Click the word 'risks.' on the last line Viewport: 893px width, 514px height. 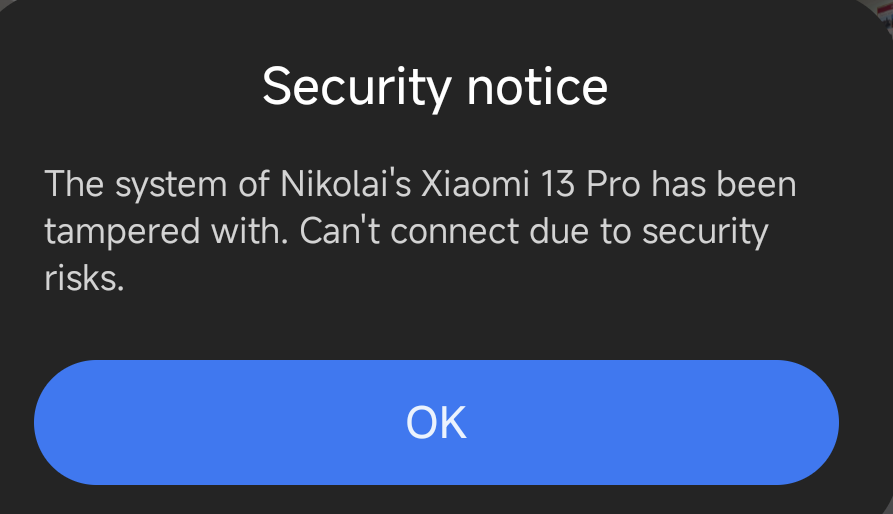[84, 278]
